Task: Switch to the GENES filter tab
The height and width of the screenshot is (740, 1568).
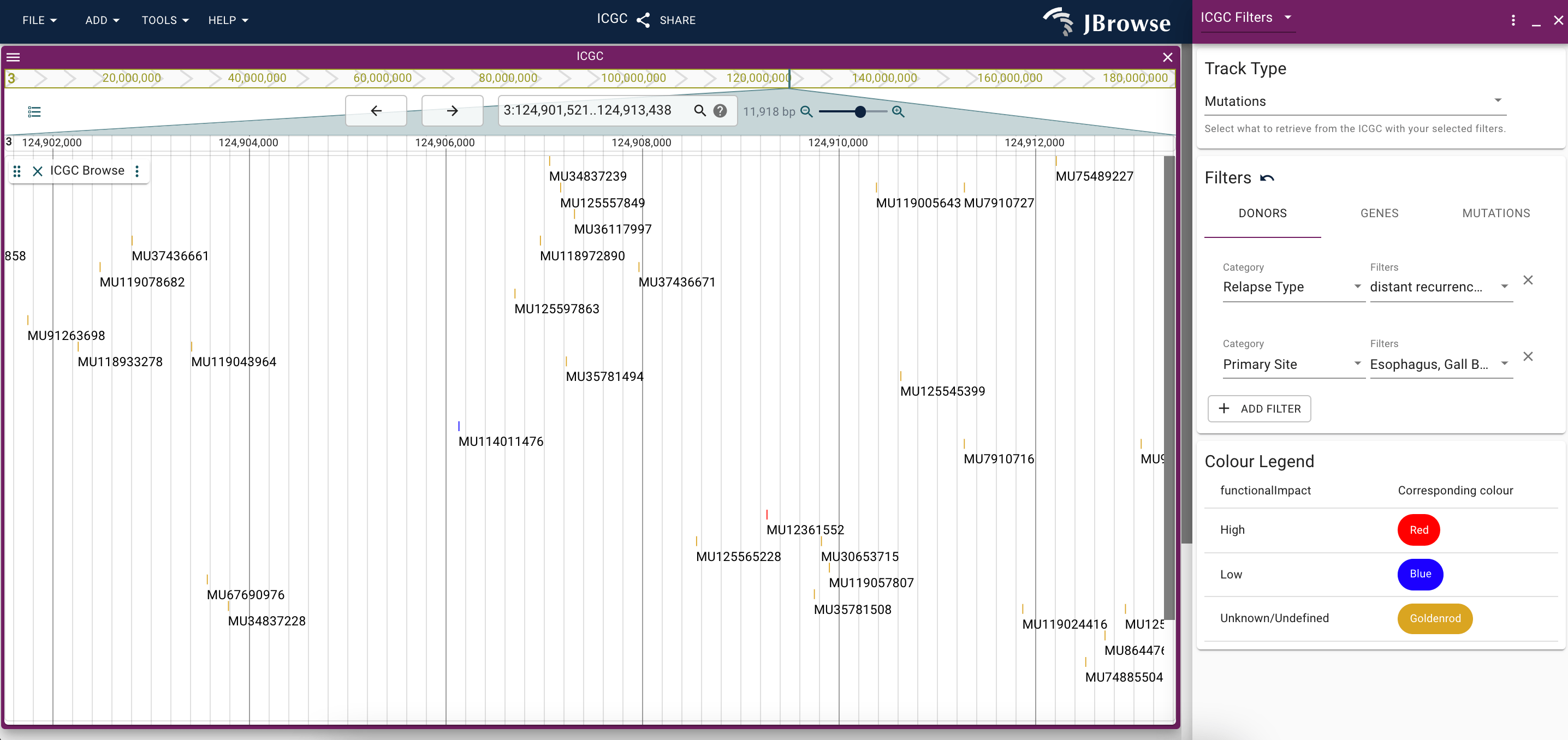Action: 1379,213
